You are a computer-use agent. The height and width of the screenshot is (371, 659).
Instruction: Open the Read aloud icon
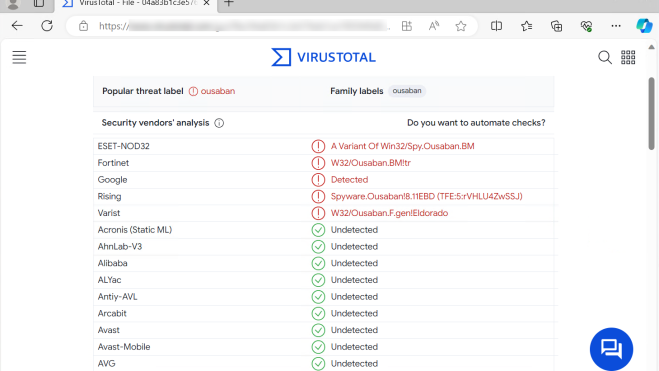[434, 26]
